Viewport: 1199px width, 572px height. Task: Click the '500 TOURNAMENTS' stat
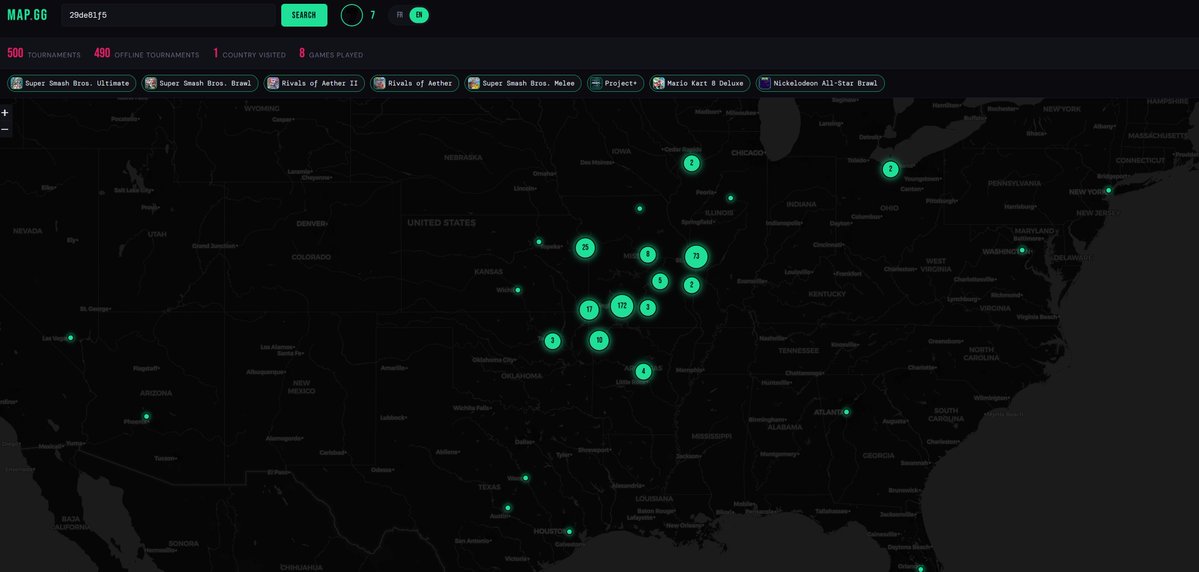click(x=44, y=54)
